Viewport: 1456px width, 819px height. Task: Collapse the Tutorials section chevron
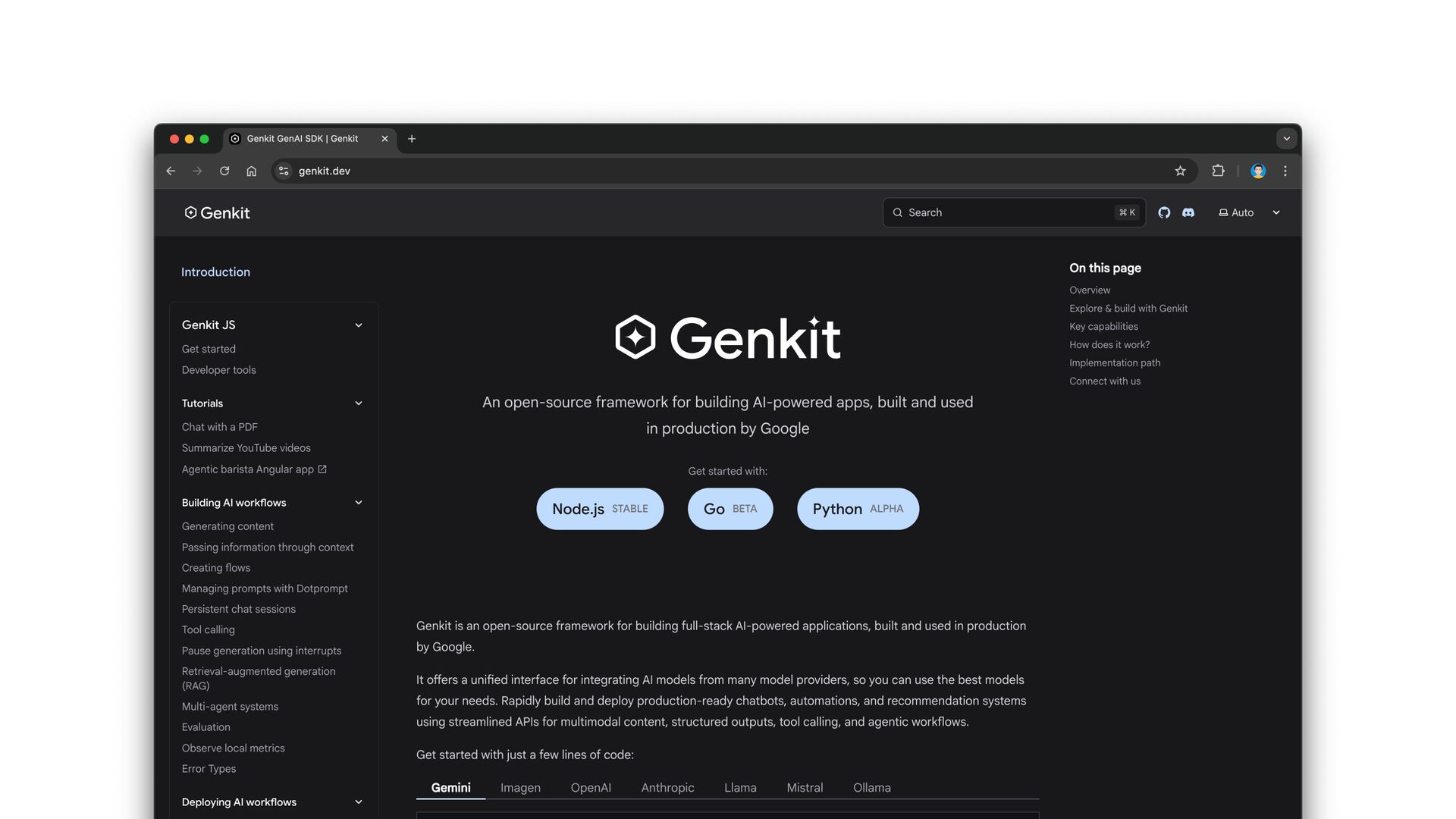click(x=359, y=403)
